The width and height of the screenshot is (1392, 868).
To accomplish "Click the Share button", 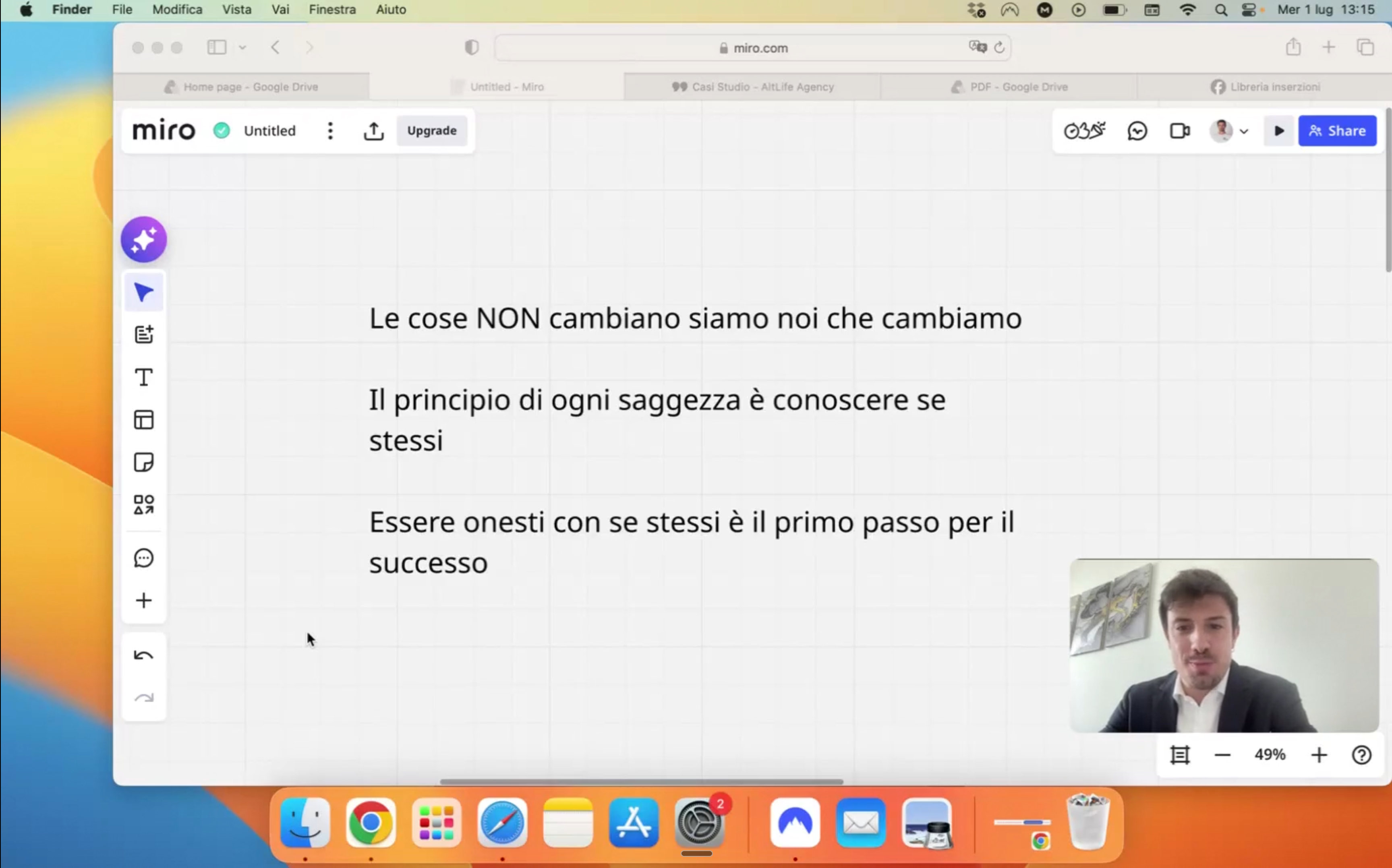I will (1338, 131).
